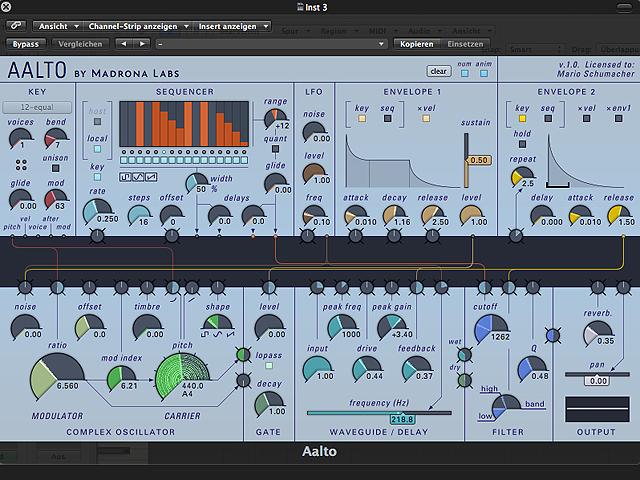Screen dimensions: 640x480
Task: Toggle the sequencer local checkbox
Action: click(x=97, y=149)
